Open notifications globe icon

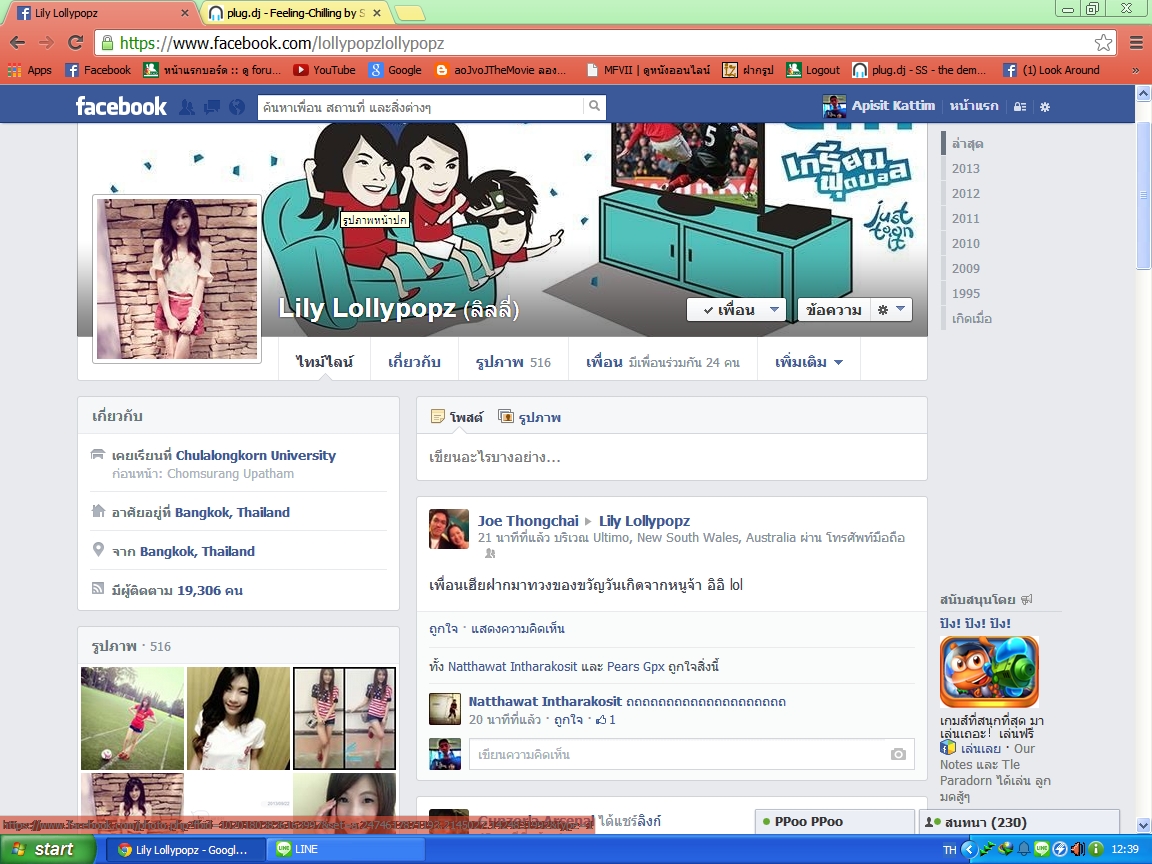tap(237, 107)
